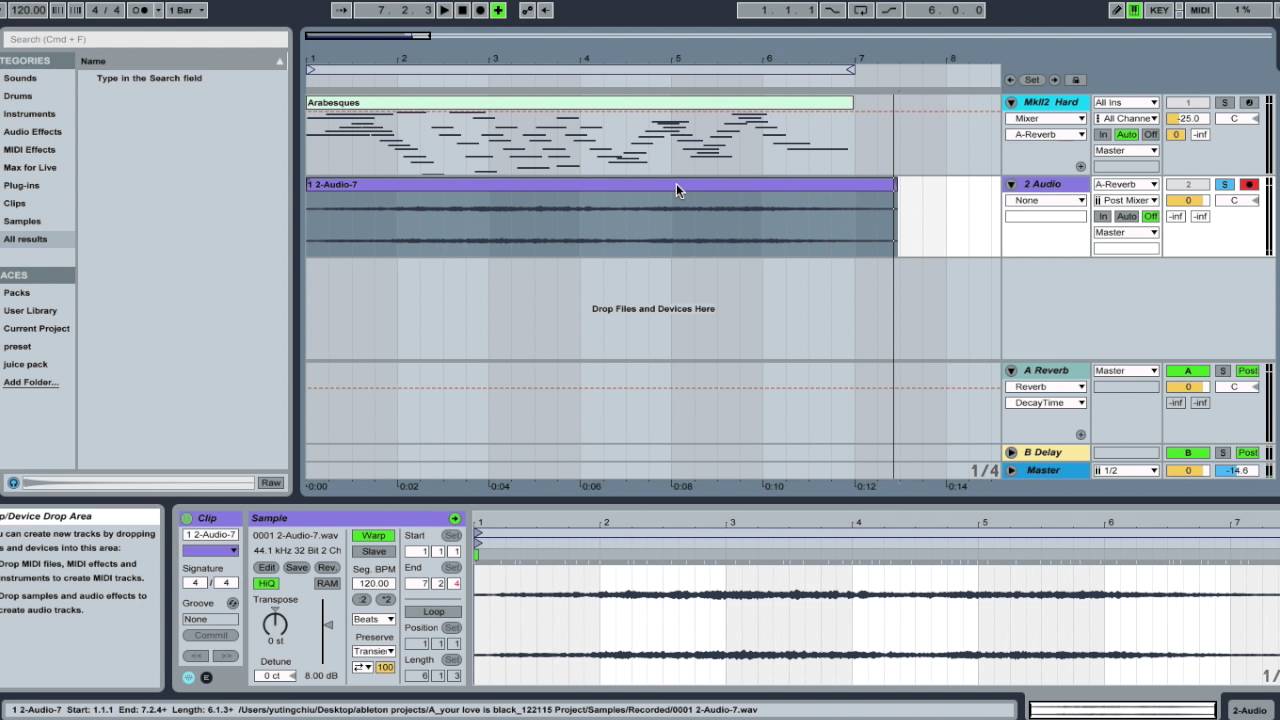Image resolution: width=1280 pixels, height=720 pixels.
Task: Toggle the Loop switch in transport bar
Action: 860,10
